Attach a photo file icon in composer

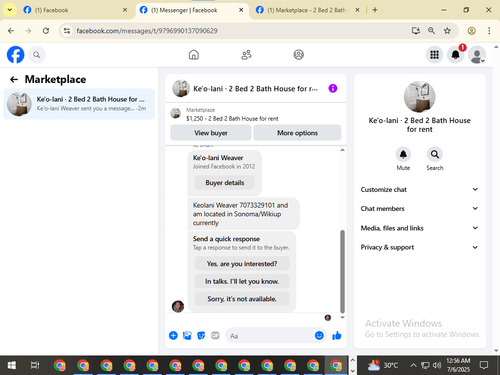[x=187, y=335]
